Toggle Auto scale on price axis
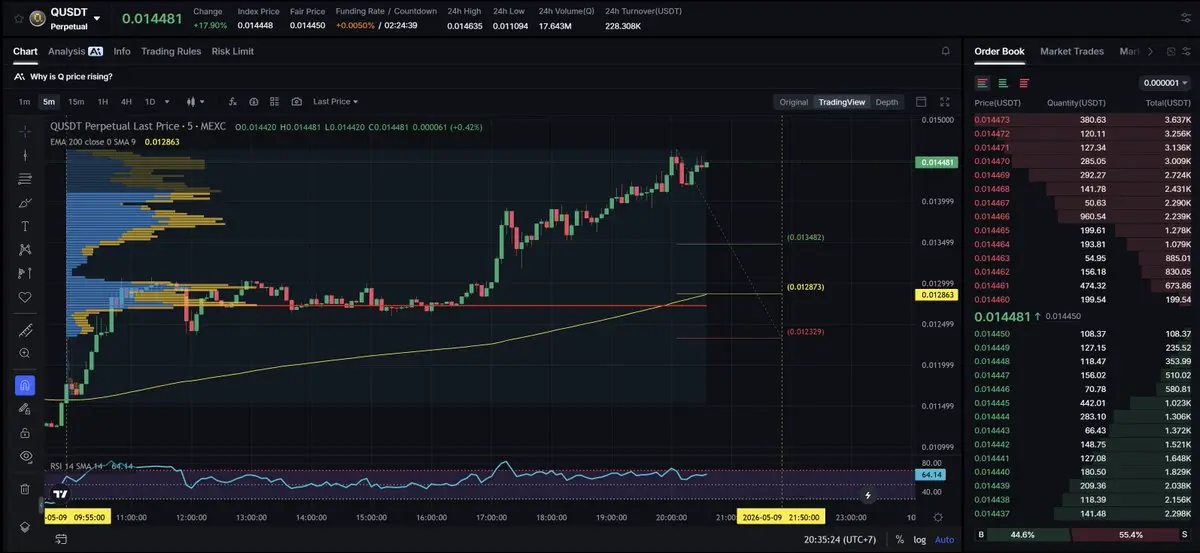Screen dimensions: 1200x553 pos(944,539)
